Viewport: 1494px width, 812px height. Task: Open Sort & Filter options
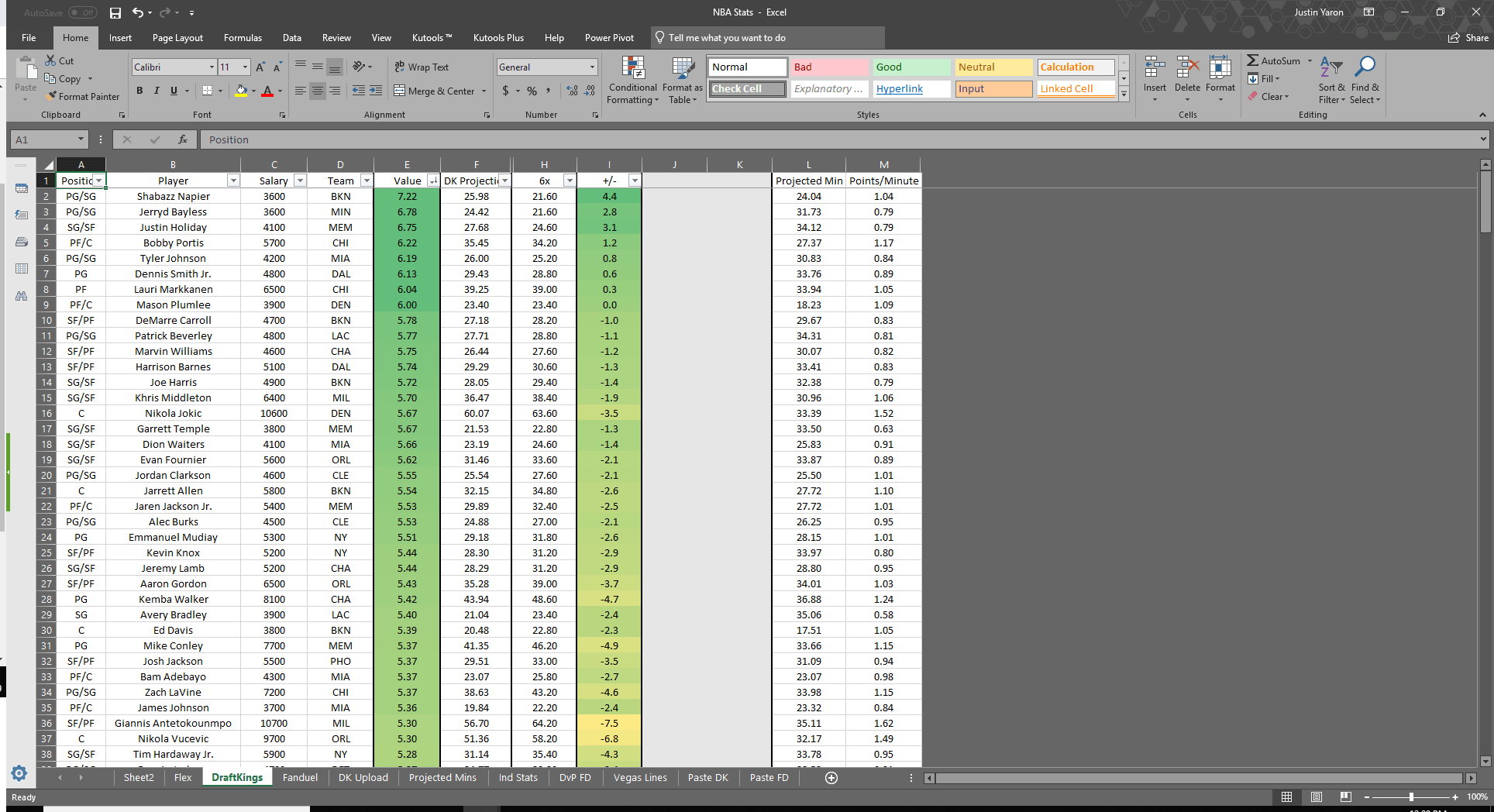click(1331, 81)
